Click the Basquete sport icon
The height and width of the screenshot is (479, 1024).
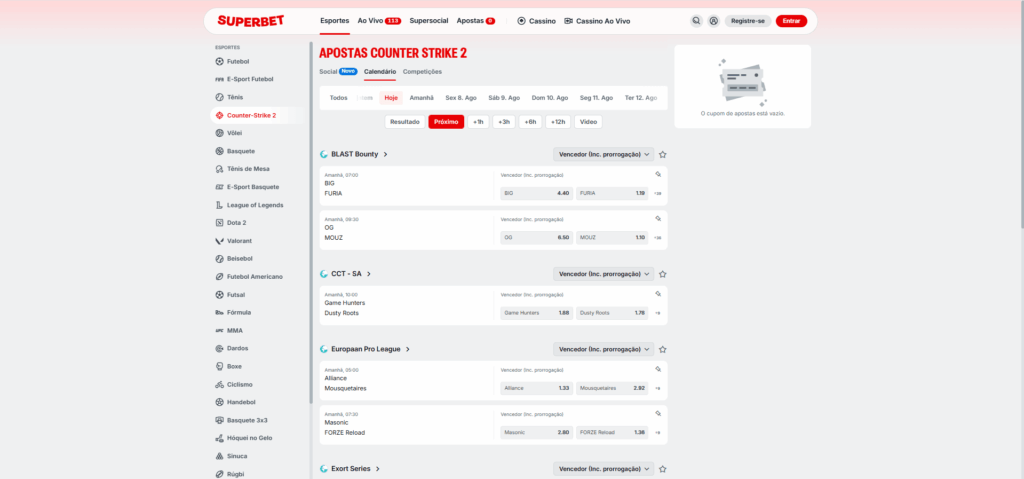click(219, 151)
